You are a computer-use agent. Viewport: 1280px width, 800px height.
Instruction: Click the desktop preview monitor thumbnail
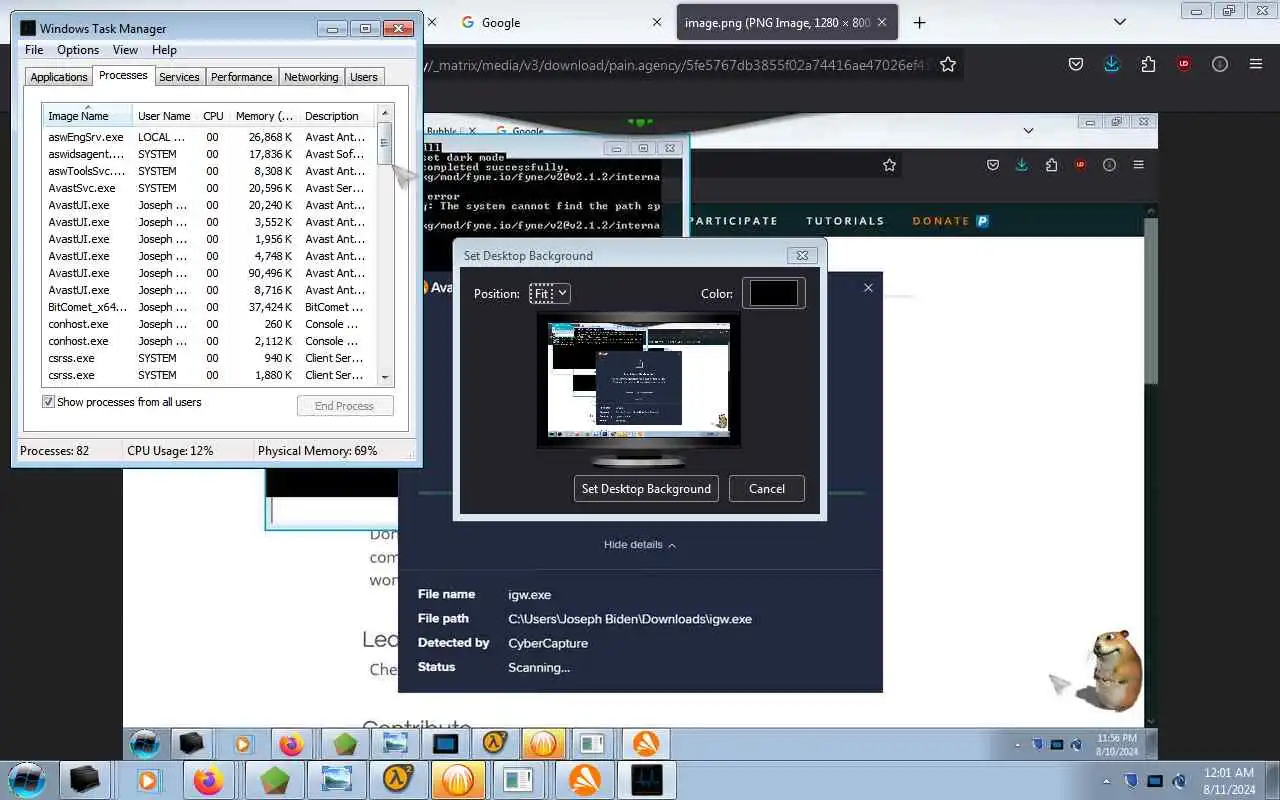pyautogui.click(x=639, y=381)
